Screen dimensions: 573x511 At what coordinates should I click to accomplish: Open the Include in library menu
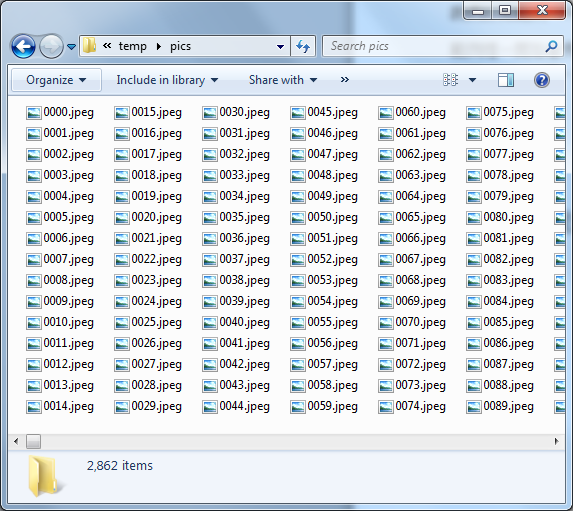point(167,80)
